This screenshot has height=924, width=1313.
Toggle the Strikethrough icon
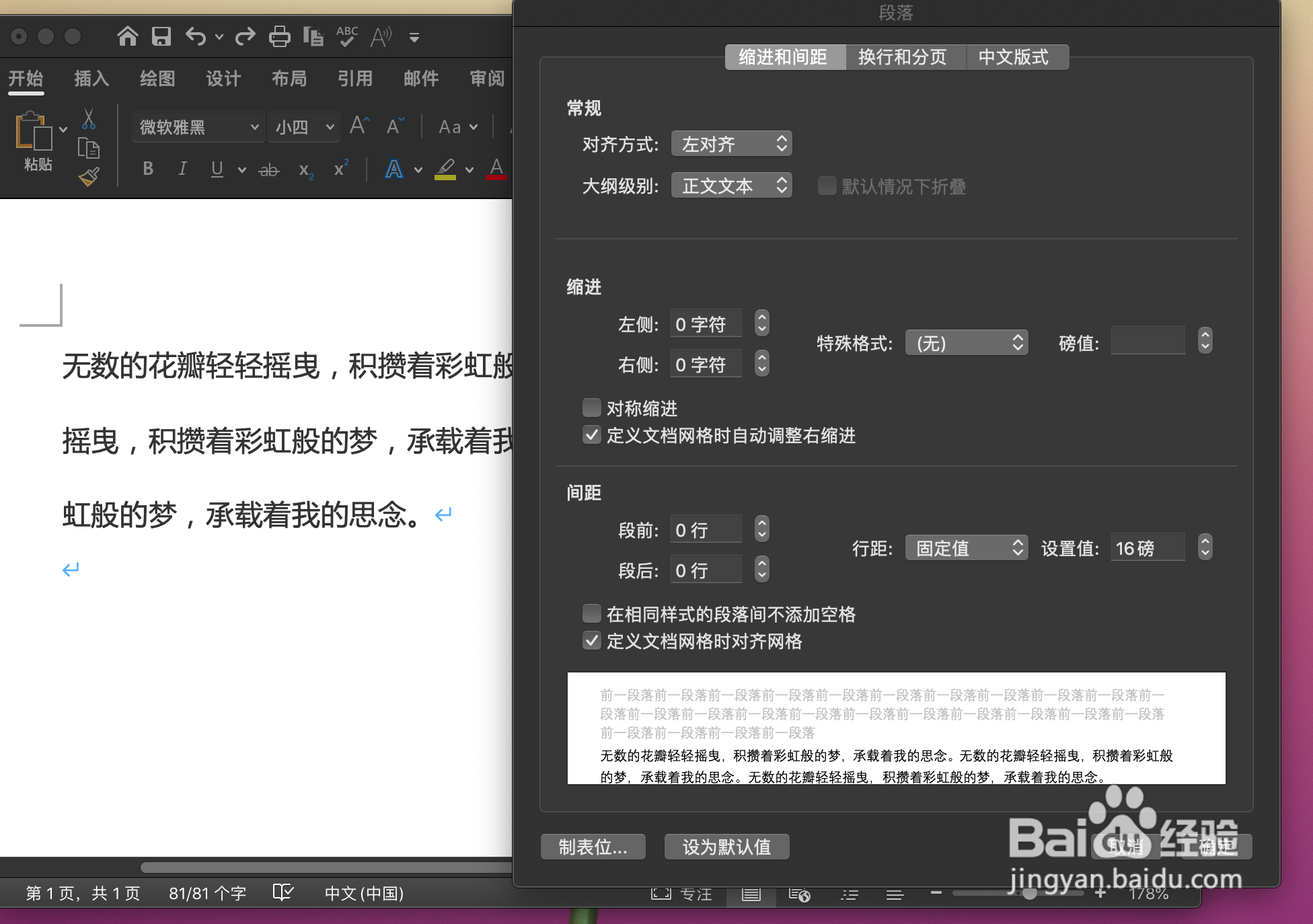tap(268, 169)
